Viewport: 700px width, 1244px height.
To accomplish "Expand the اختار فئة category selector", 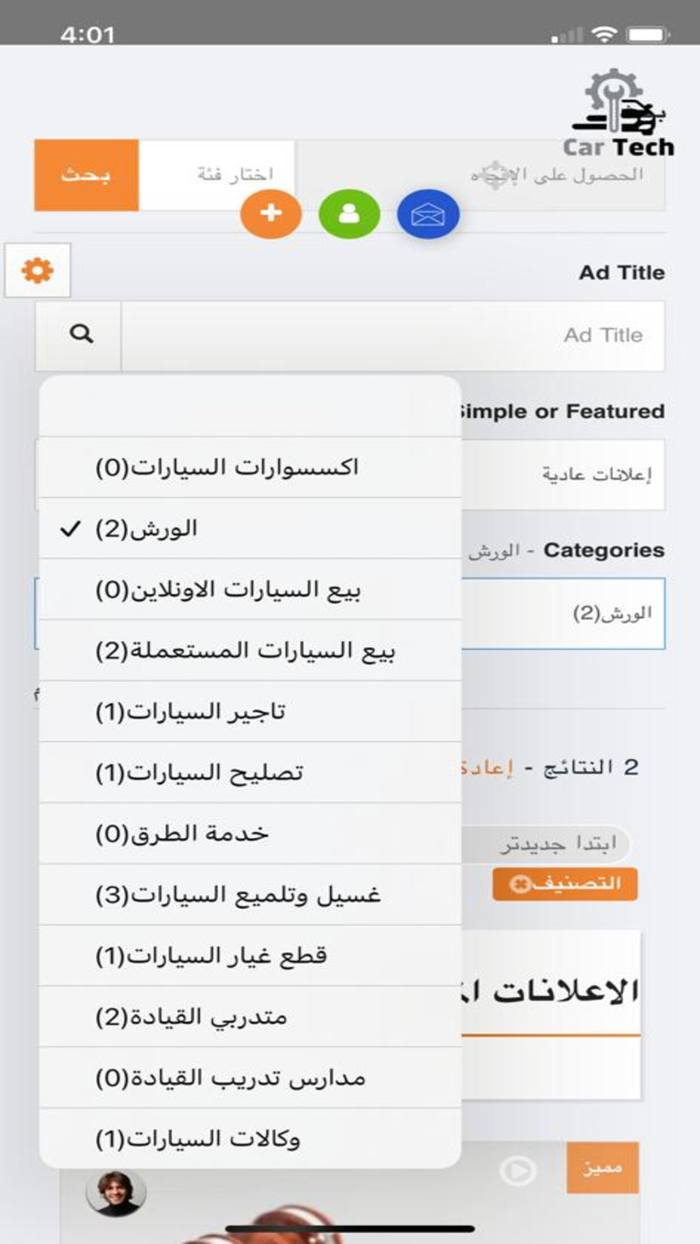I will click(218, 175).
